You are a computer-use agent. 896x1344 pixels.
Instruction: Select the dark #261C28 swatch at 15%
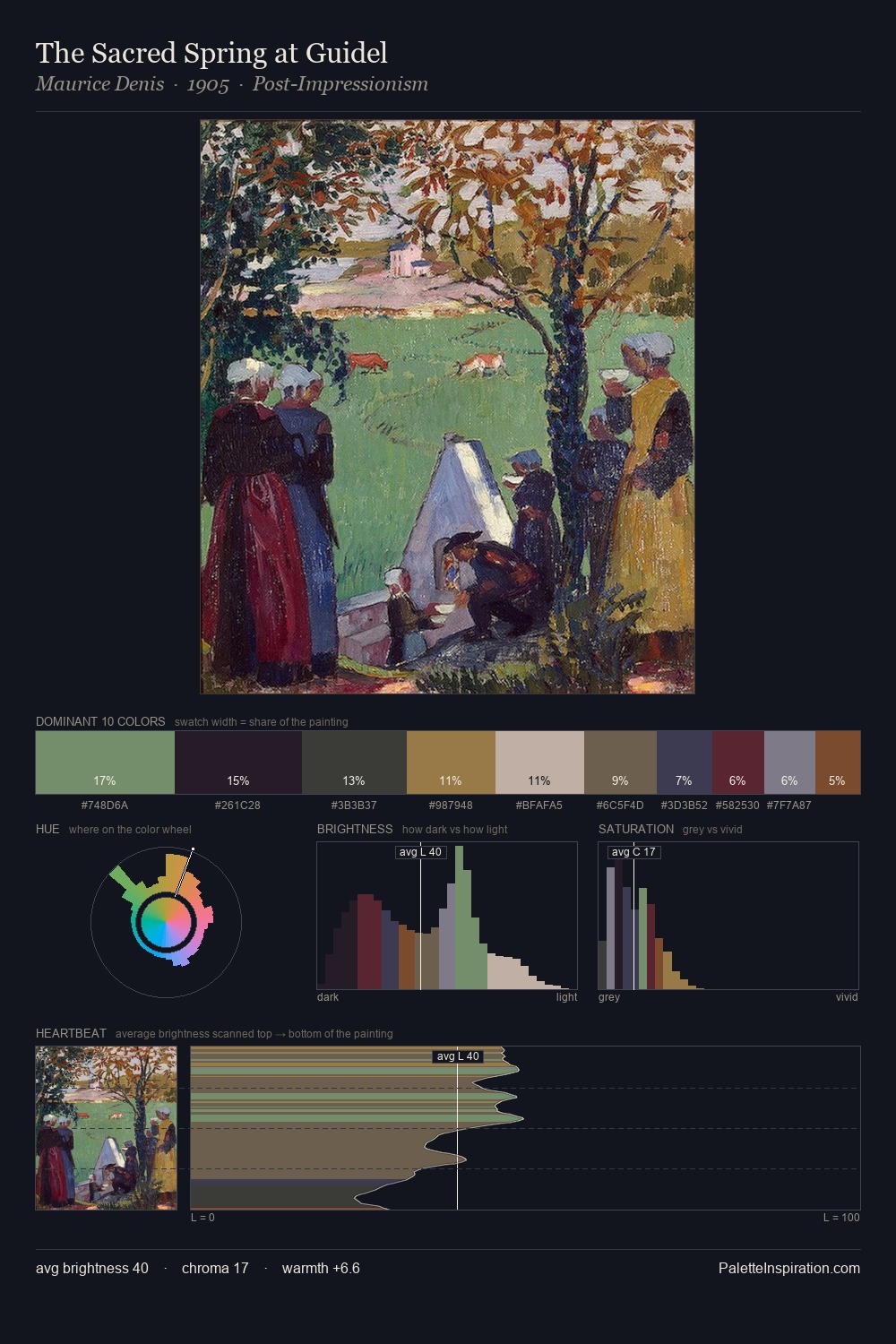point(238,762)
